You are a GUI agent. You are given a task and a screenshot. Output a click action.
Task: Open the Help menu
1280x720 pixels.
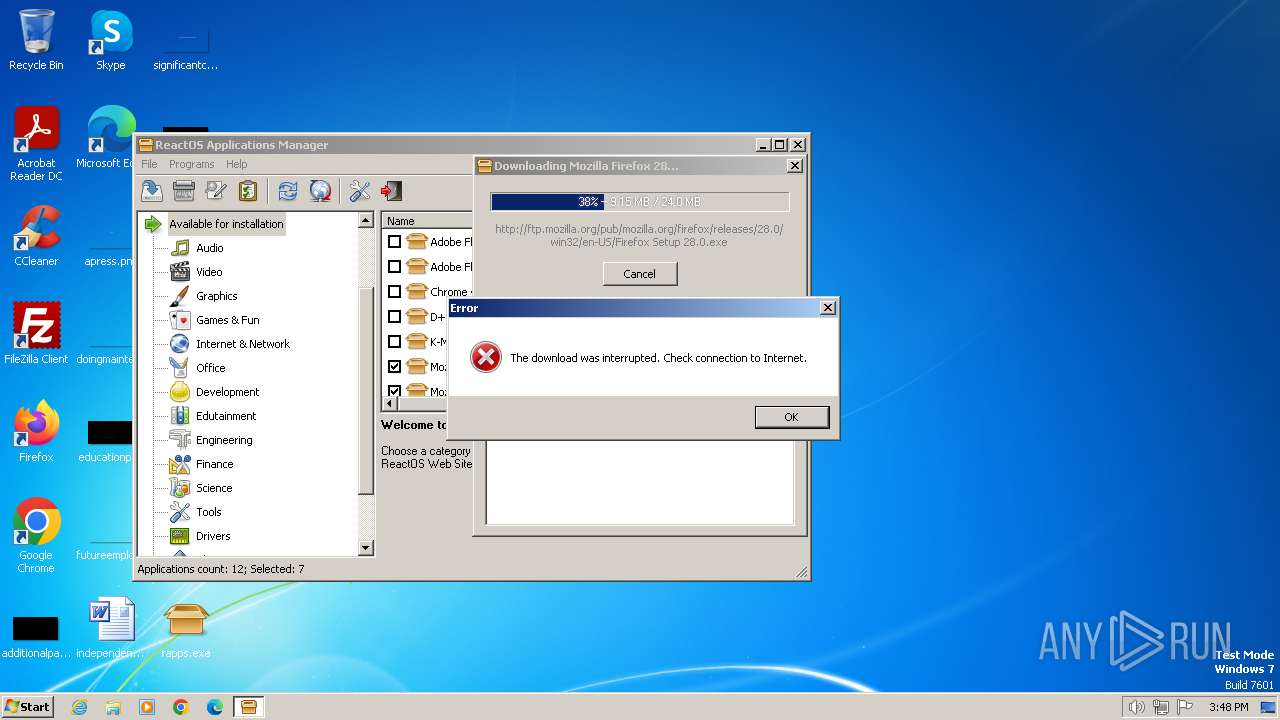[236, 164]
